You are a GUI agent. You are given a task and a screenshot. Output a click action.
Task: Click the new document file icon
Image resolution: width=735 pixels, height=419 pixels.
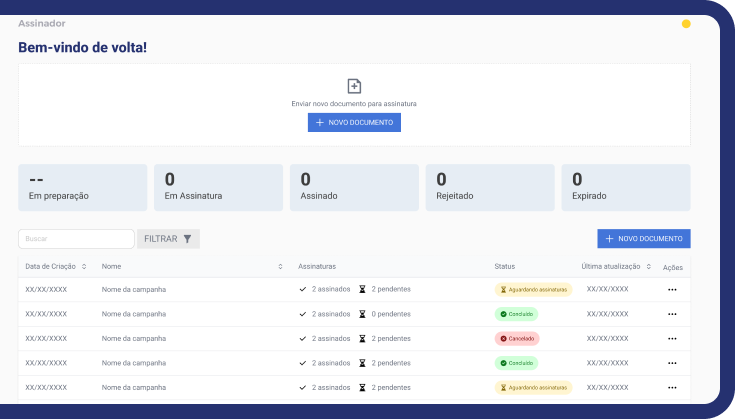pos(354,86)
